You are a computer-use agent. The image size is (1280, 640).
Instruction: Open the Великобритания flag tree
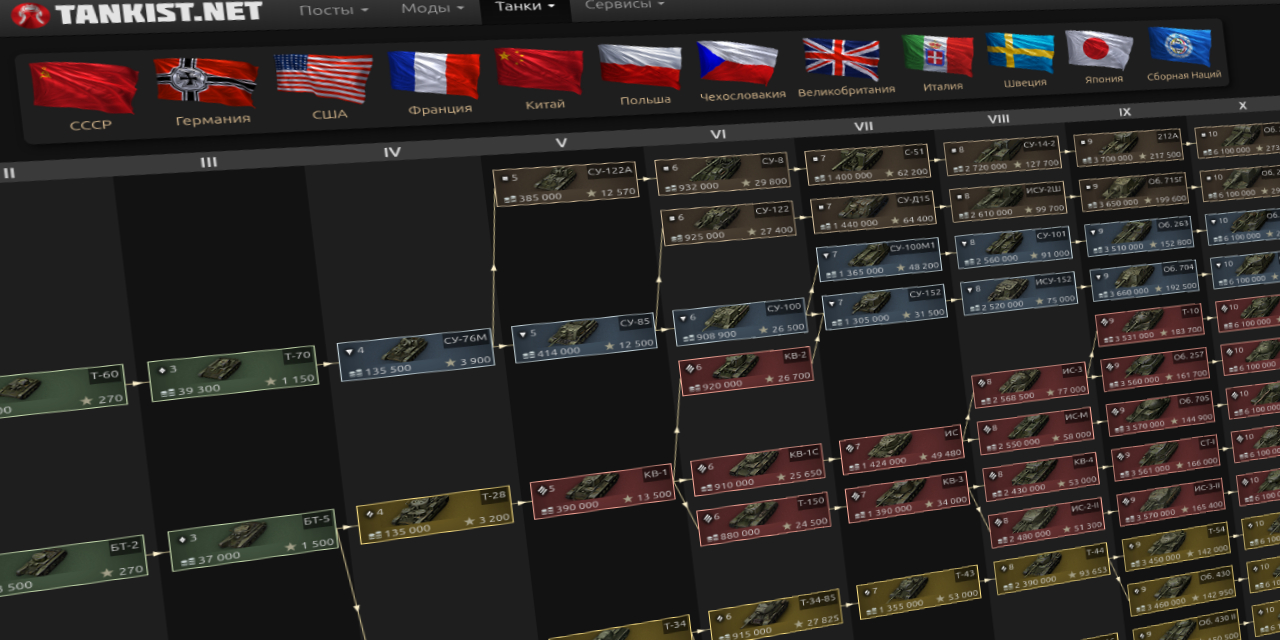click(841, 59)
